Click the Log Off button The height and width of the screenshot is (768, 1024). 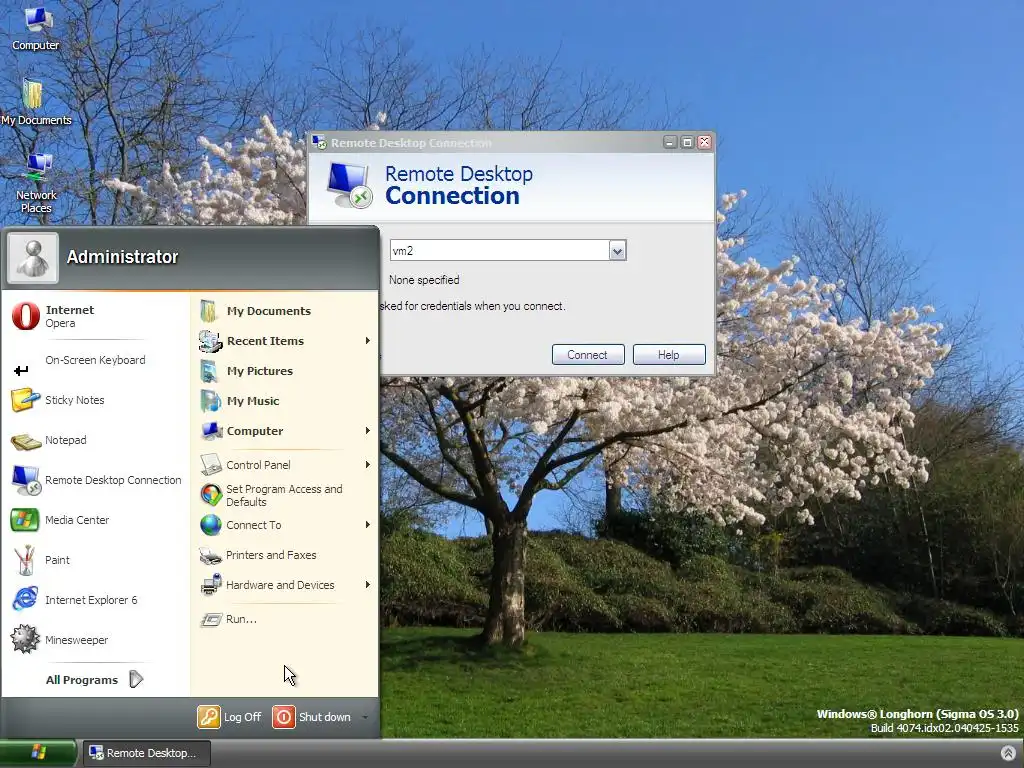point(230,717)
